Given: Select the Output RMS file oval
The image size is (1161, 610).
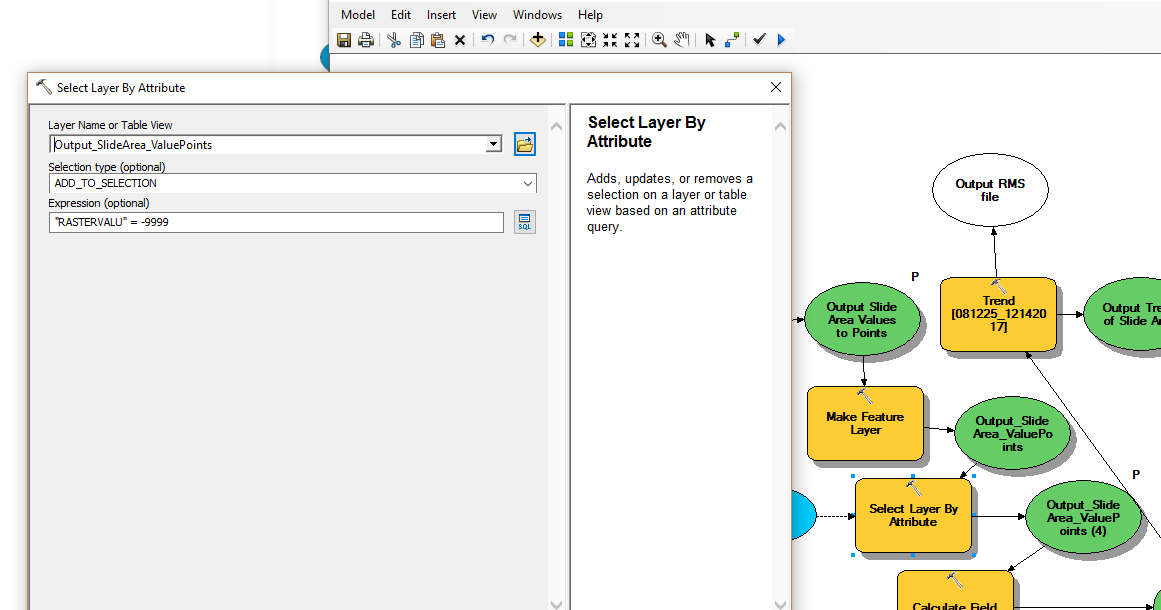Looking at the screenshot, I should pyautogui.click(x=990, y=190).
